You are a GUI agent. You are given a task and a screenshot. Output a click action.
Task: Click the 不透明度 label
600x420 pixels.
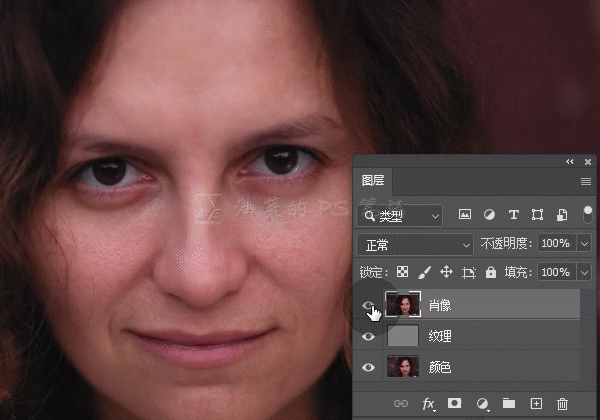click(x=506, y=243)
